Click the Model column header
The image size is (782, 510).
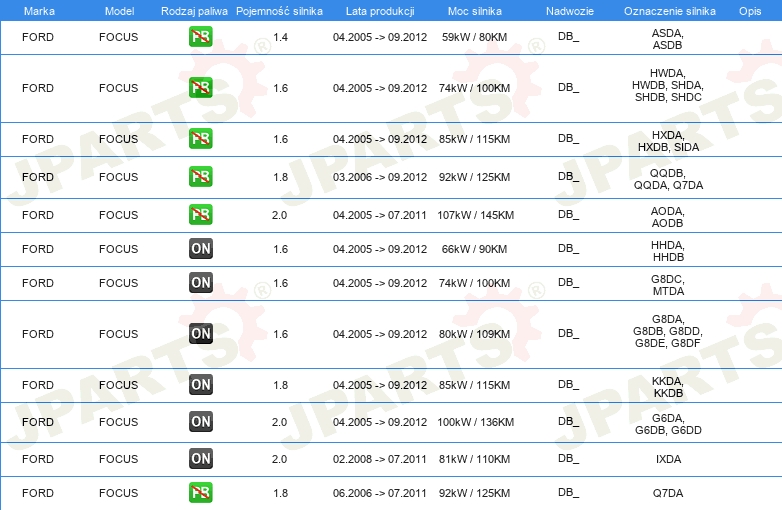pyautogui.click(x=119, y=11)
